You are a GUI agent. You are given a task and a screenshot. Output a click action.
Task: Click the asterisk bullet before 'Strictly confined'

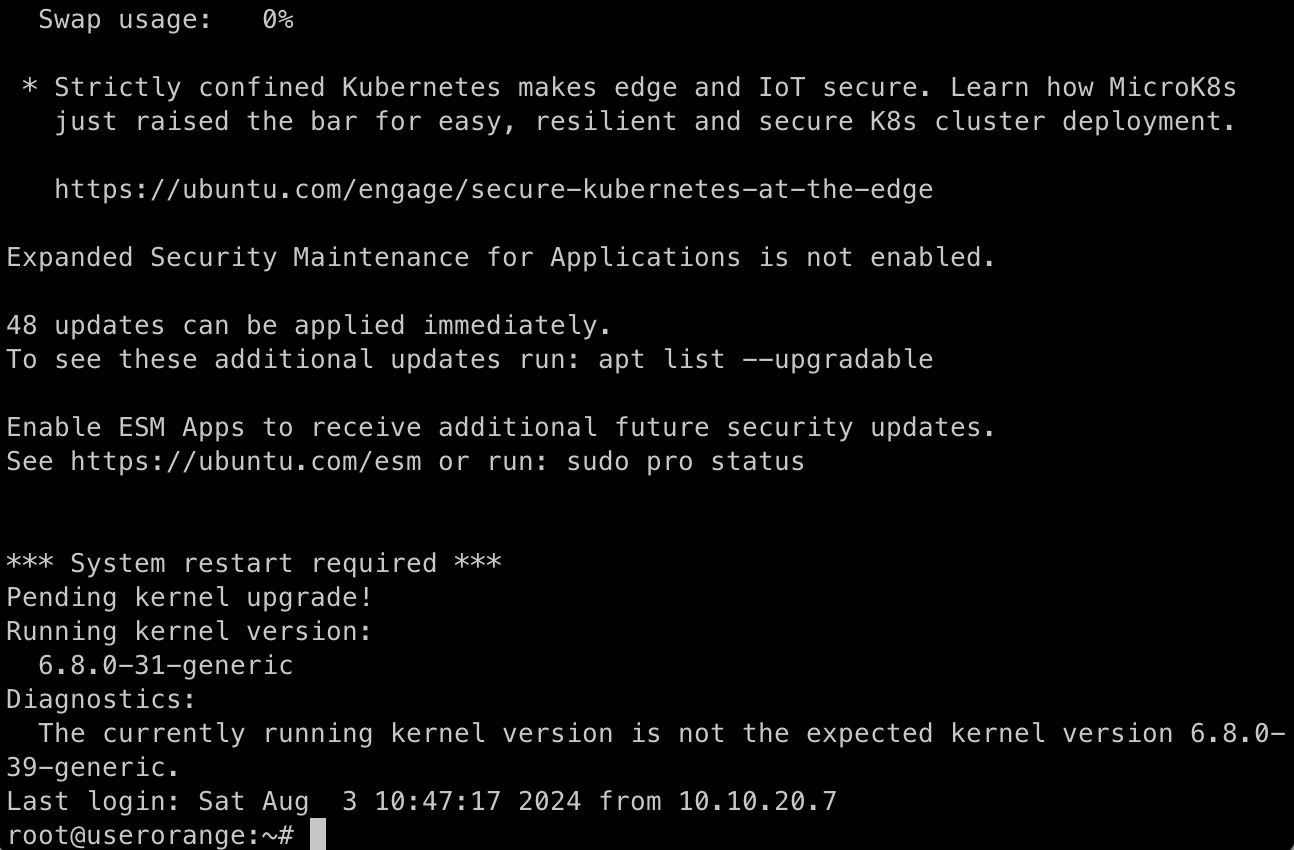pyautogui.click(x=31, y=87)
